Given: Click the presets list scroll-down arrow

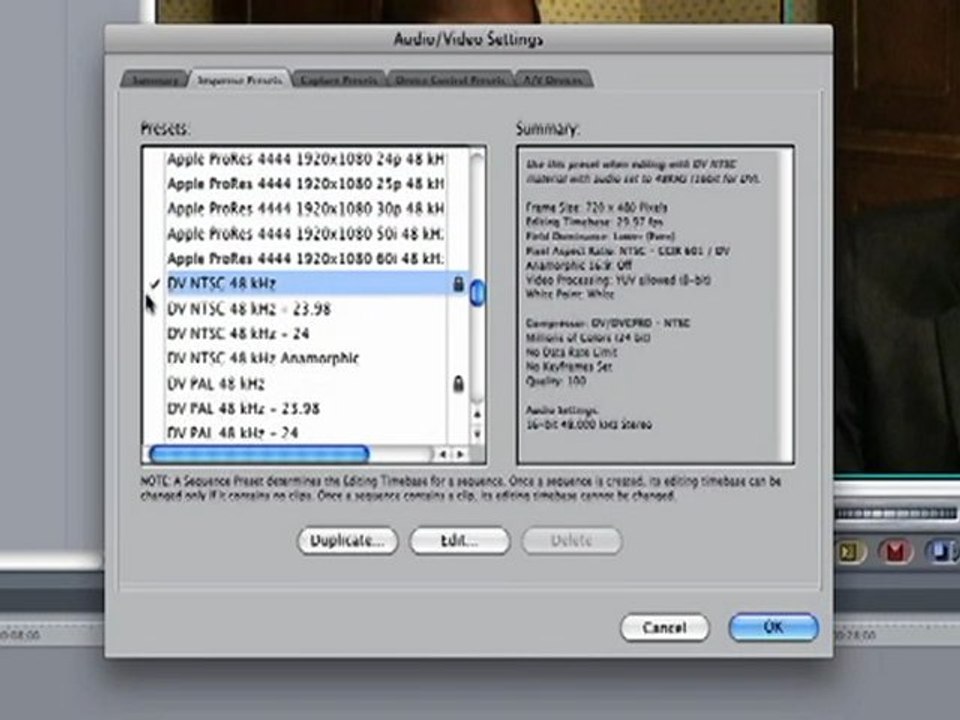Looking at the screenshot, I should coord(477,433).
